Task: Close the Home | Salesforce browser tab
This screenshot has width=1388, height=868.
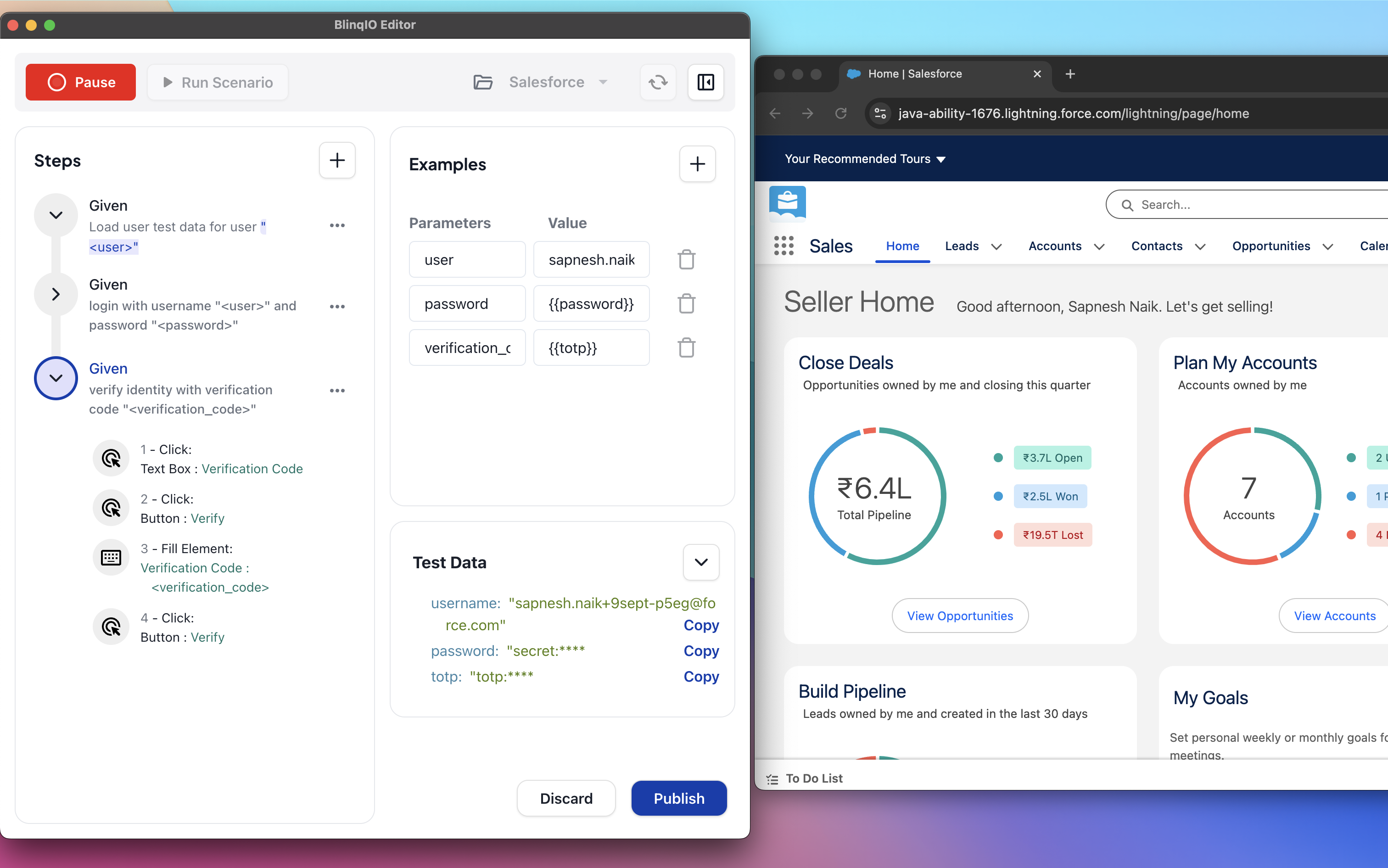Action: pos(1037,73)
